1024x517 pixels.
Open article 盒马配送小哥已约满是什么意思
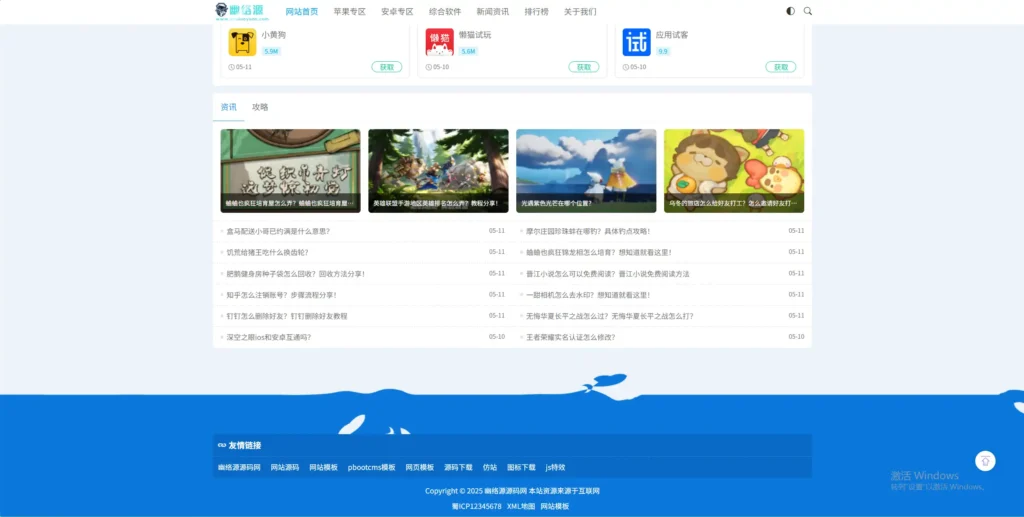pyautogui.click(x=278, y=231)
